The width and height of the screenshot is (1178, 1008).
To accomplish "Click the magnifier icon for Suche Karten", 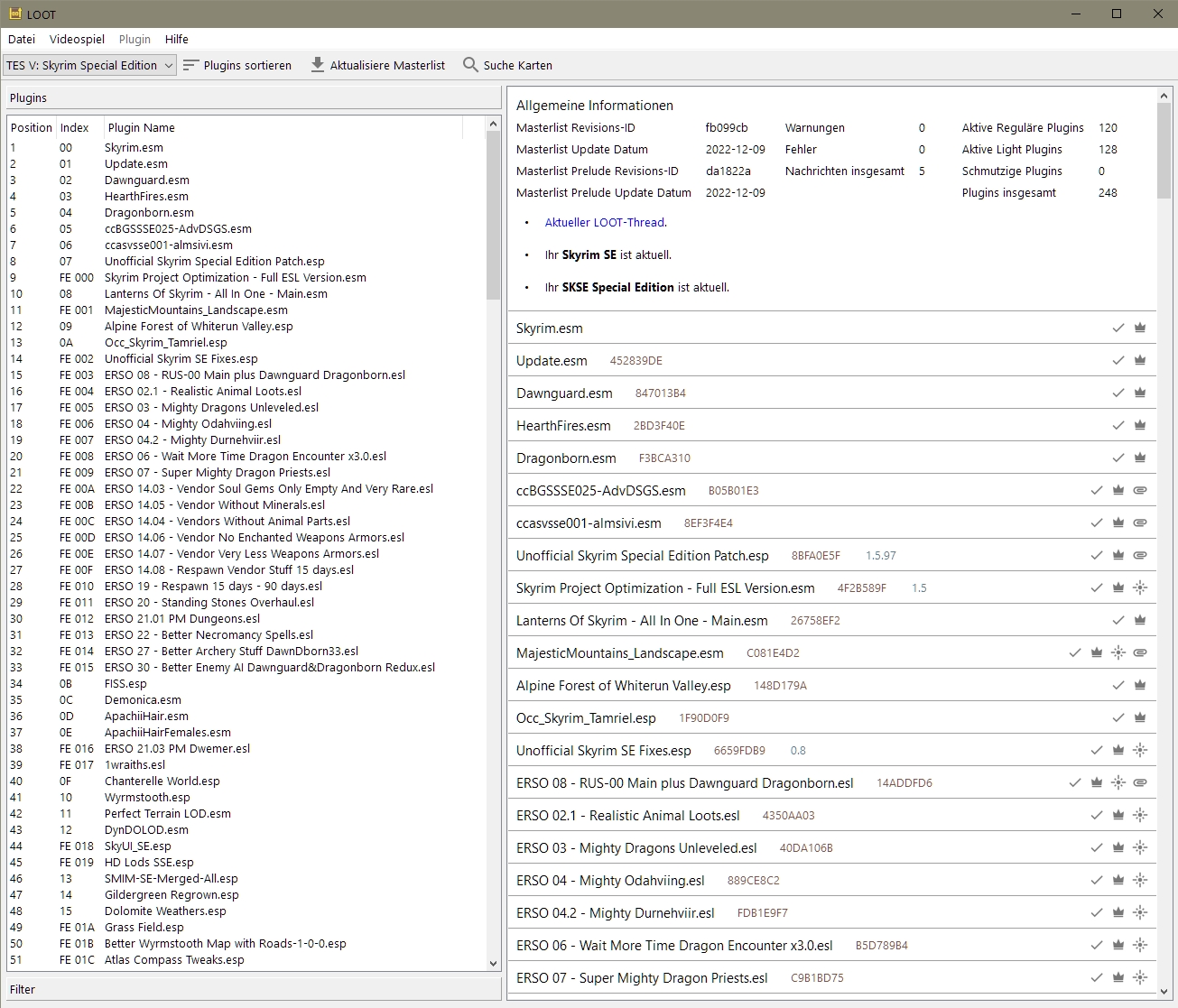I will pyautogui.click(x=470, y=65).
